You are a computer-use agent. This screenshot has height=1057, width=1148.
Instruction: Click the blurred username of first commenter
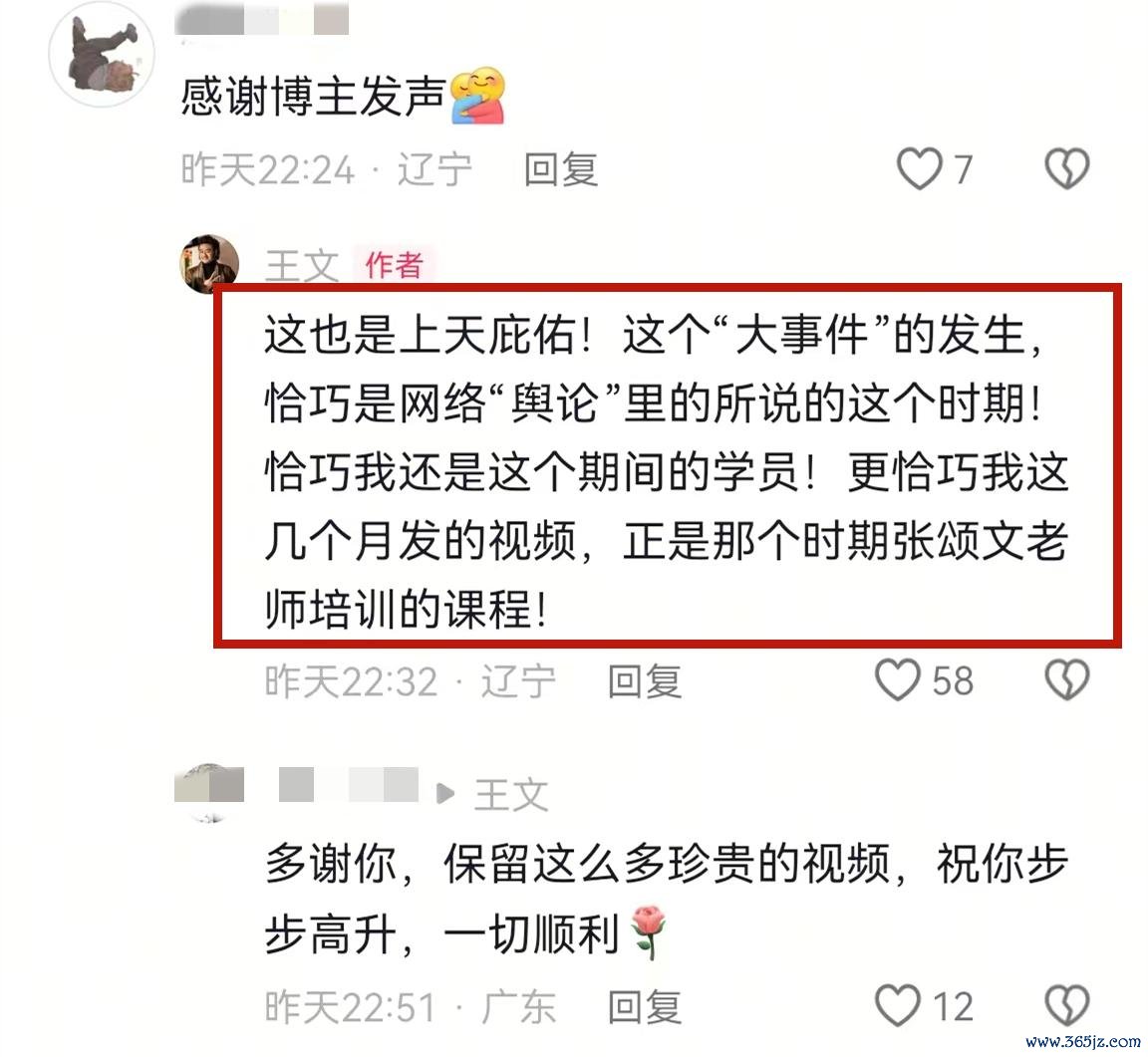[x=262, y=19]
